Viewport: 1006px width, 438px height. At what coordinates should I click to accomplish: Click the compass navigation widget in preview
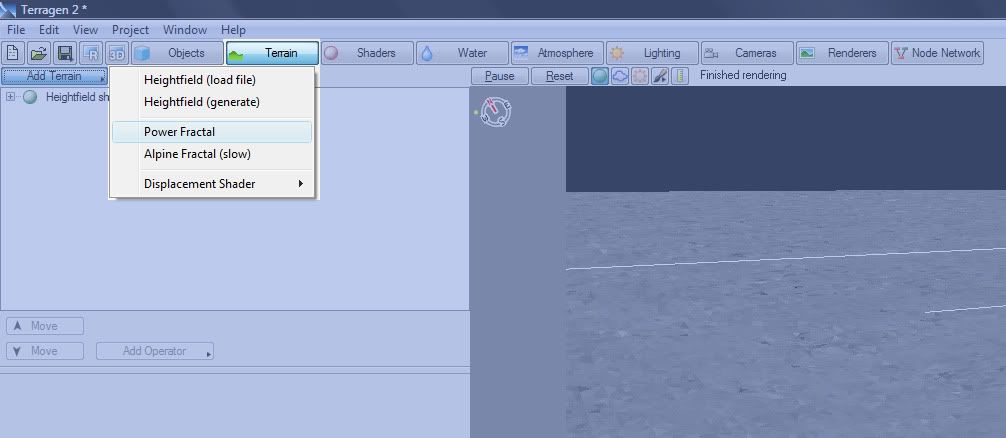(496, 112)
